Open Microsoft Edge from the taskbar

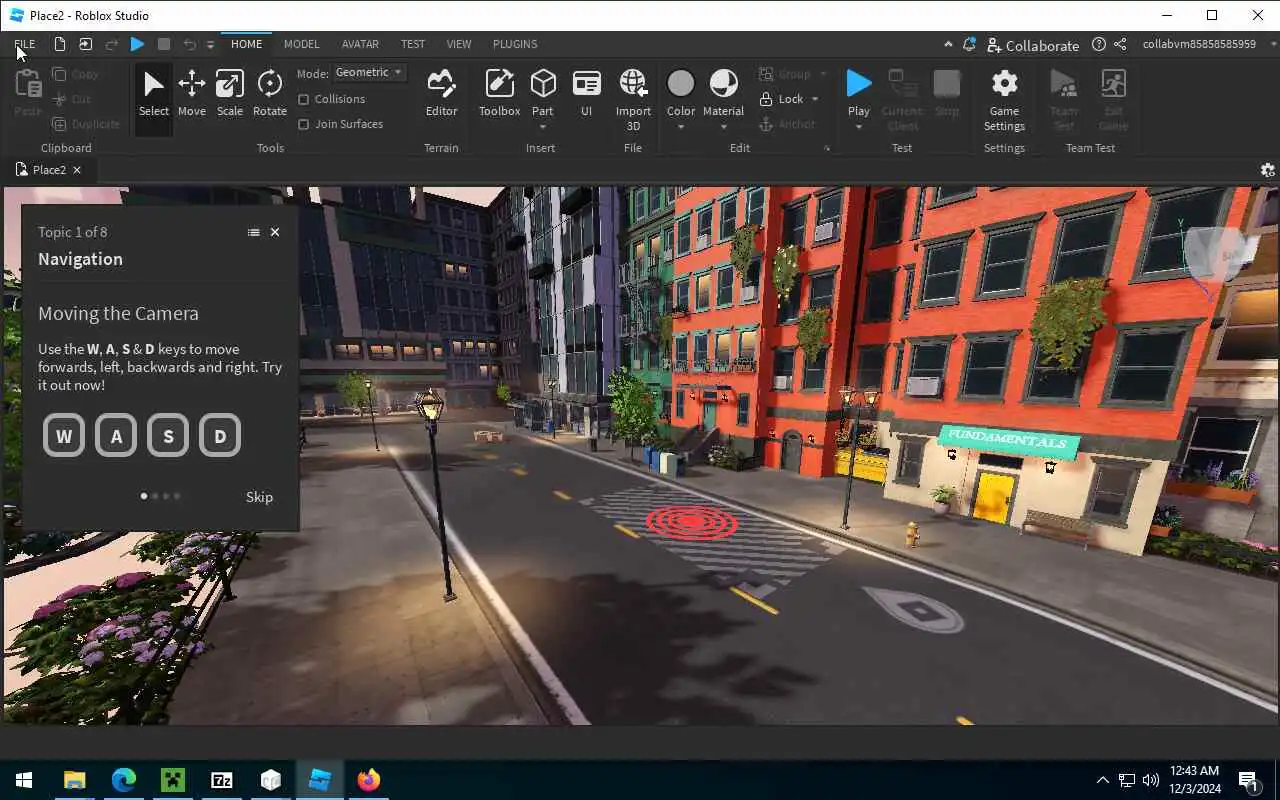123,780
